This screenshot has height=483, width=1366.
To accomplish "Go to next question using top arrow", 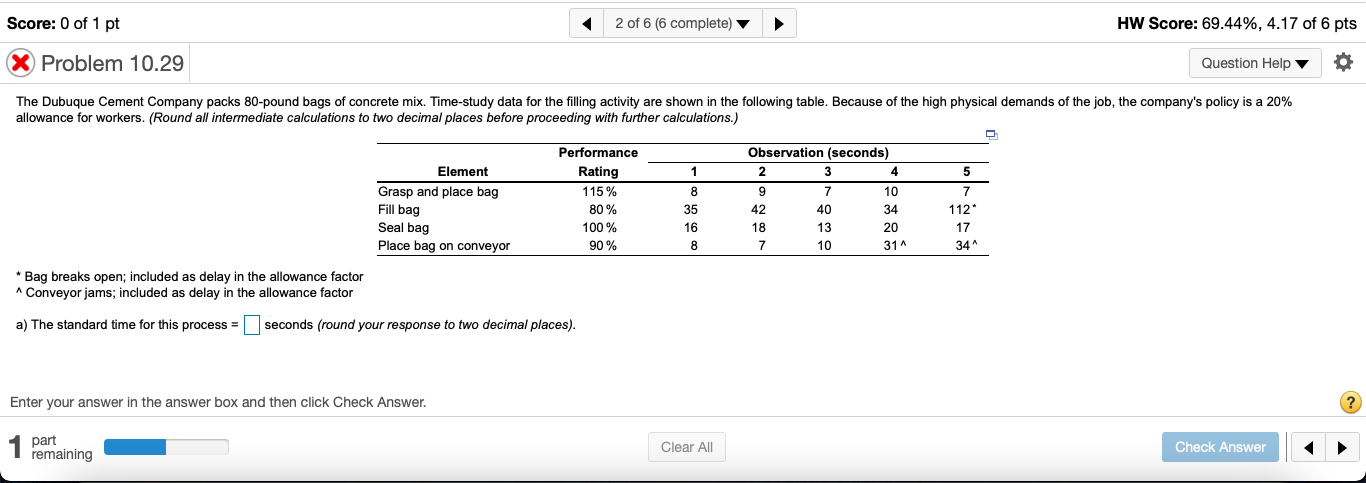I will point(780,23).
